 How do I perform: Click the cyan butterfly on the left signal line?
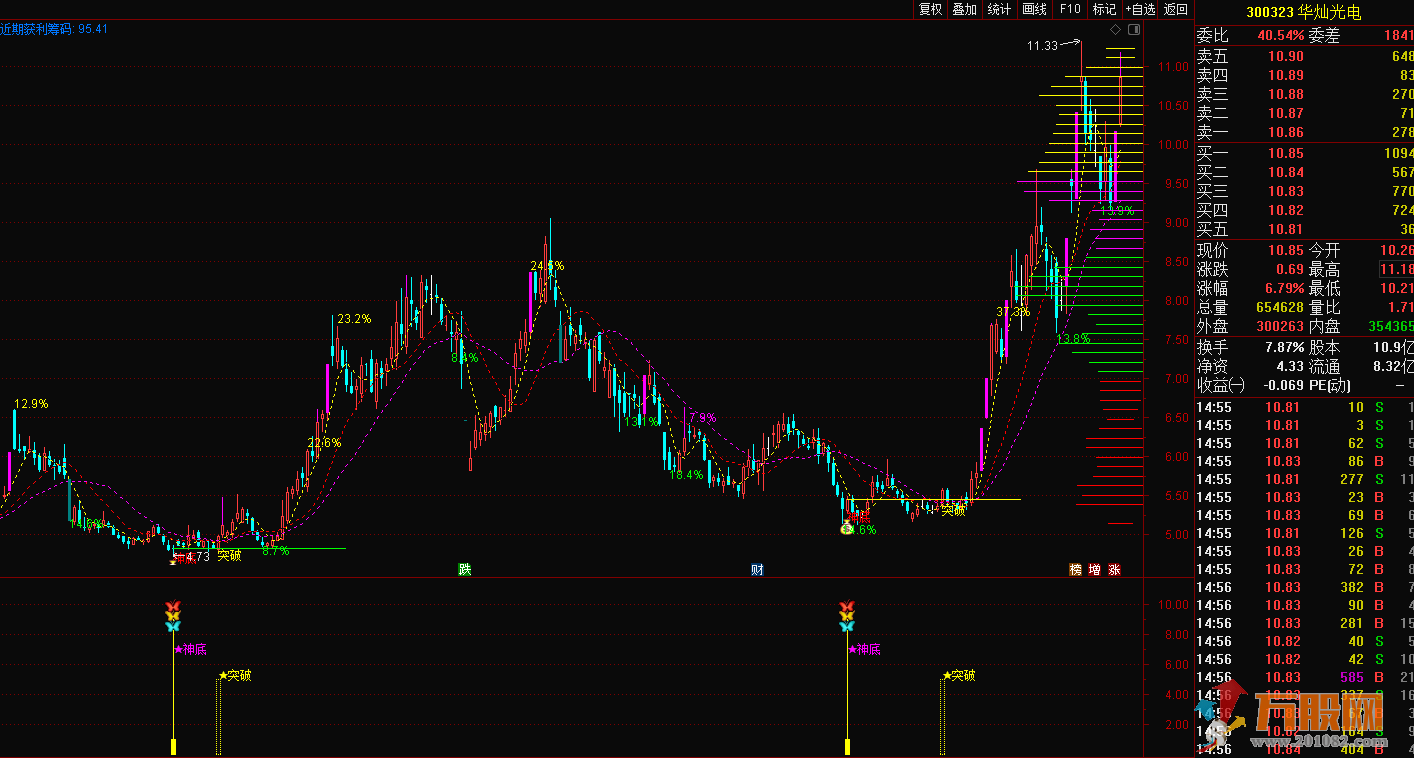point(173,625)
